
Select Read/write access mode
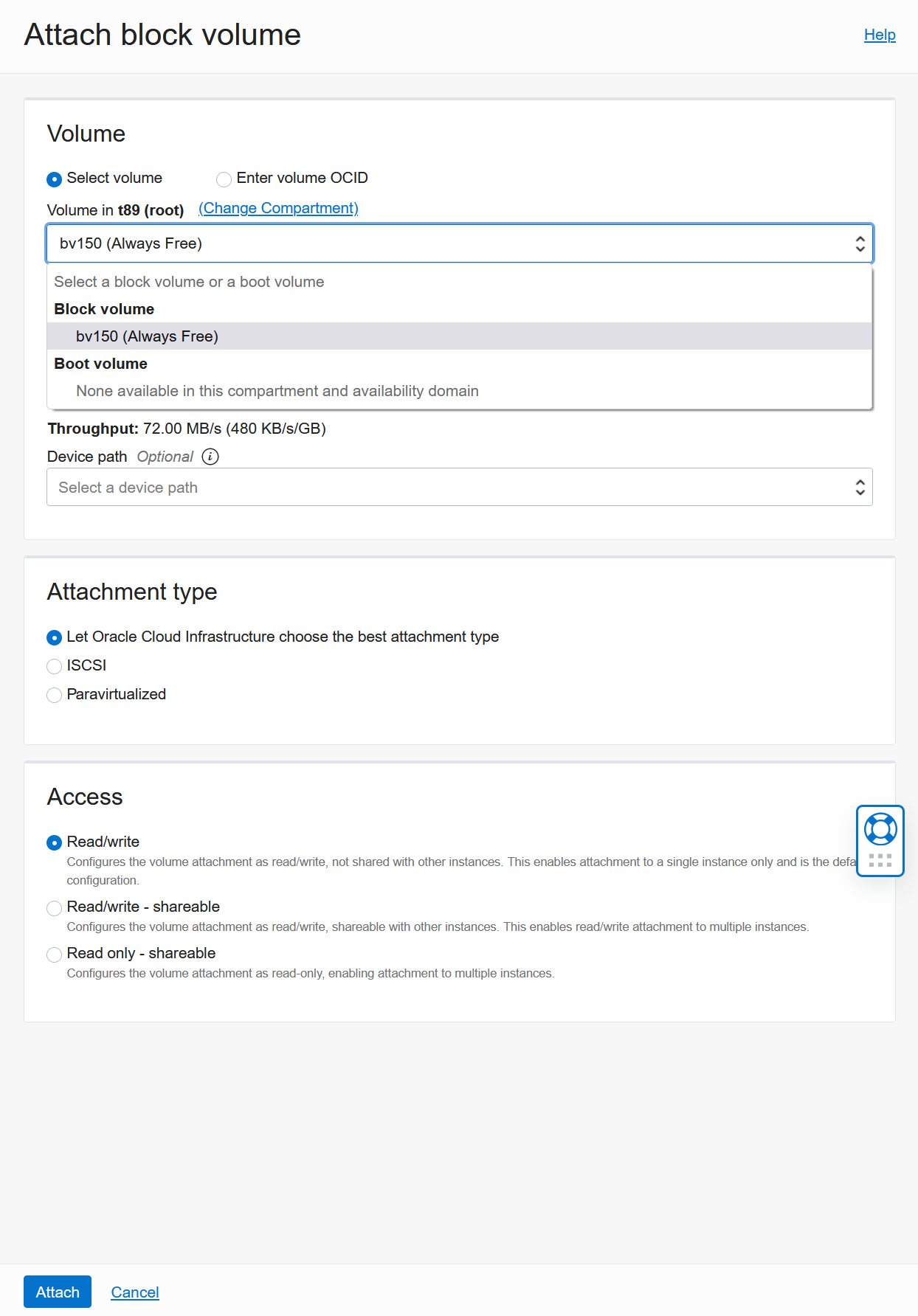54,842
